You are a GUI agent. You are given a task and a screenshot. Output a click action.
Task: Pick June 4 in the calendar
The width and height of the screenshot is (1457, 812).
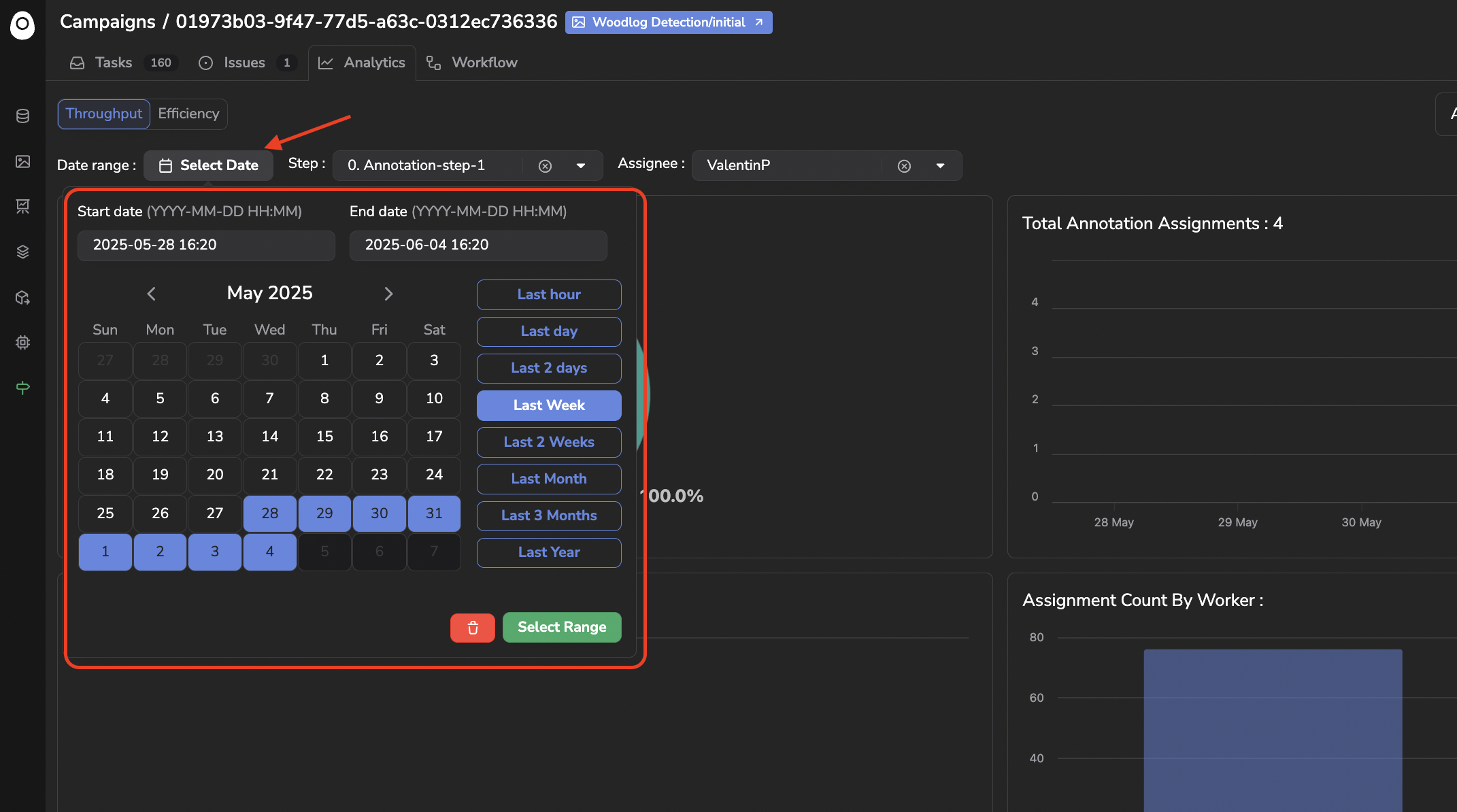coord(270,552)
